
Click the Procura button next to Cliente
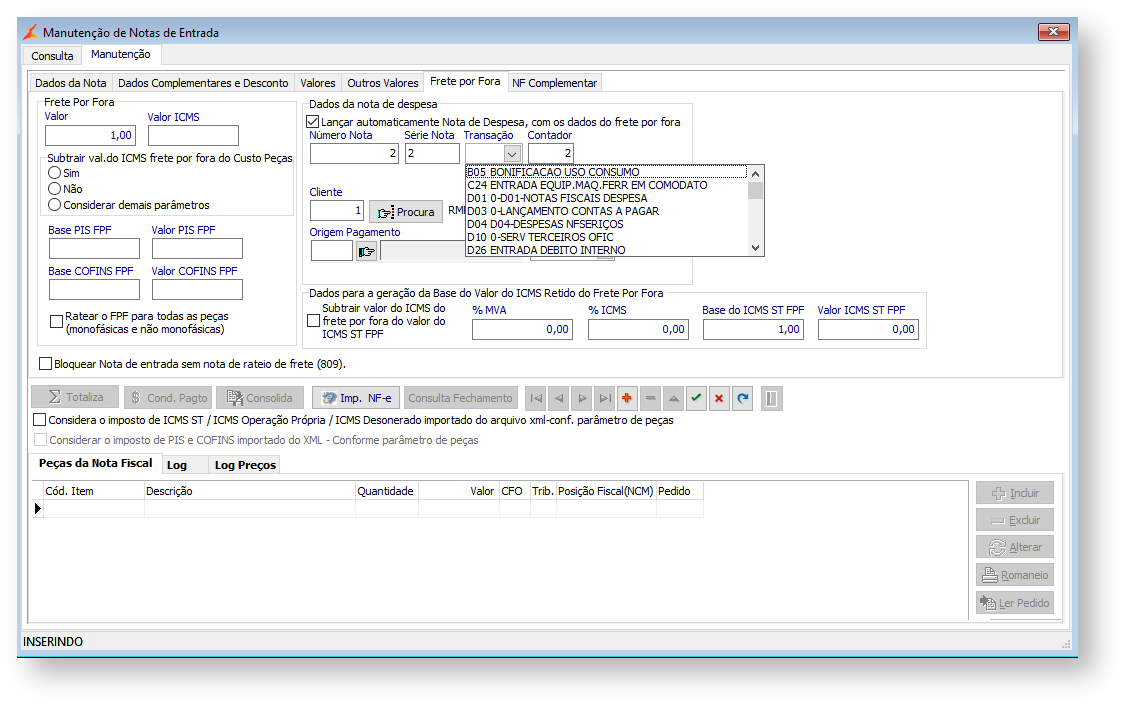pos(405,212)
